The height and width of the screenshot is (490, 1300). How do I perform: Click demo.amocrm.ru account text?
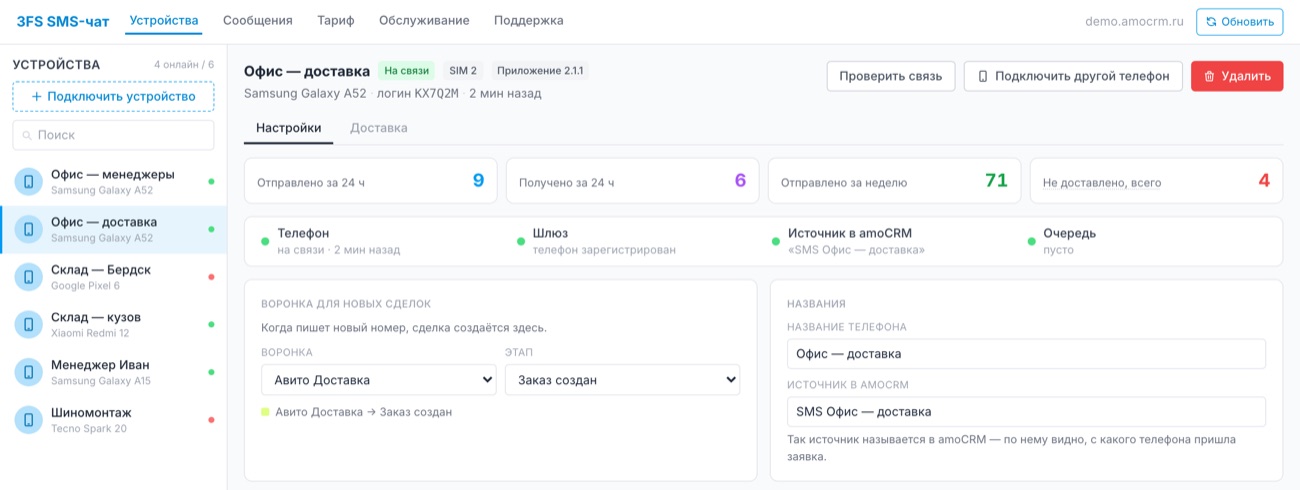click(x=1134, y=21)
